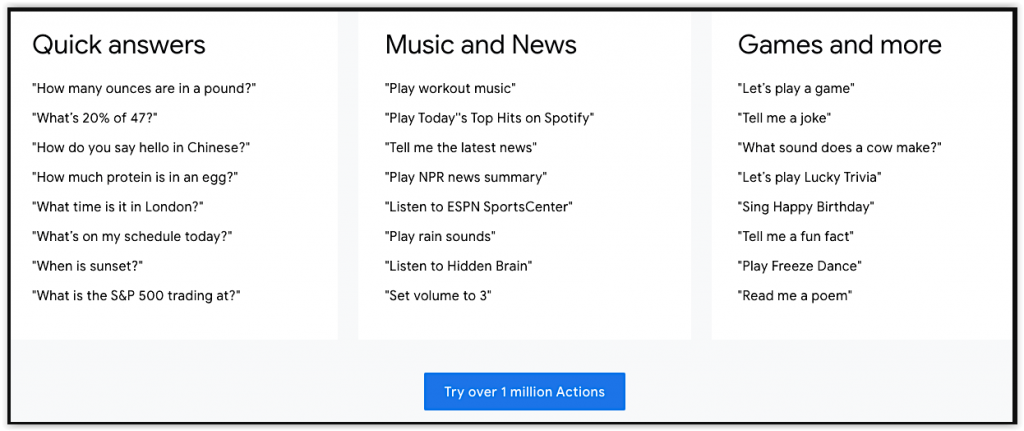Image resolution: width=1024 pixels, height=431 pixels.
Task: Choose "How do you say hello in Chinese?"
Action: coord(141,148)
